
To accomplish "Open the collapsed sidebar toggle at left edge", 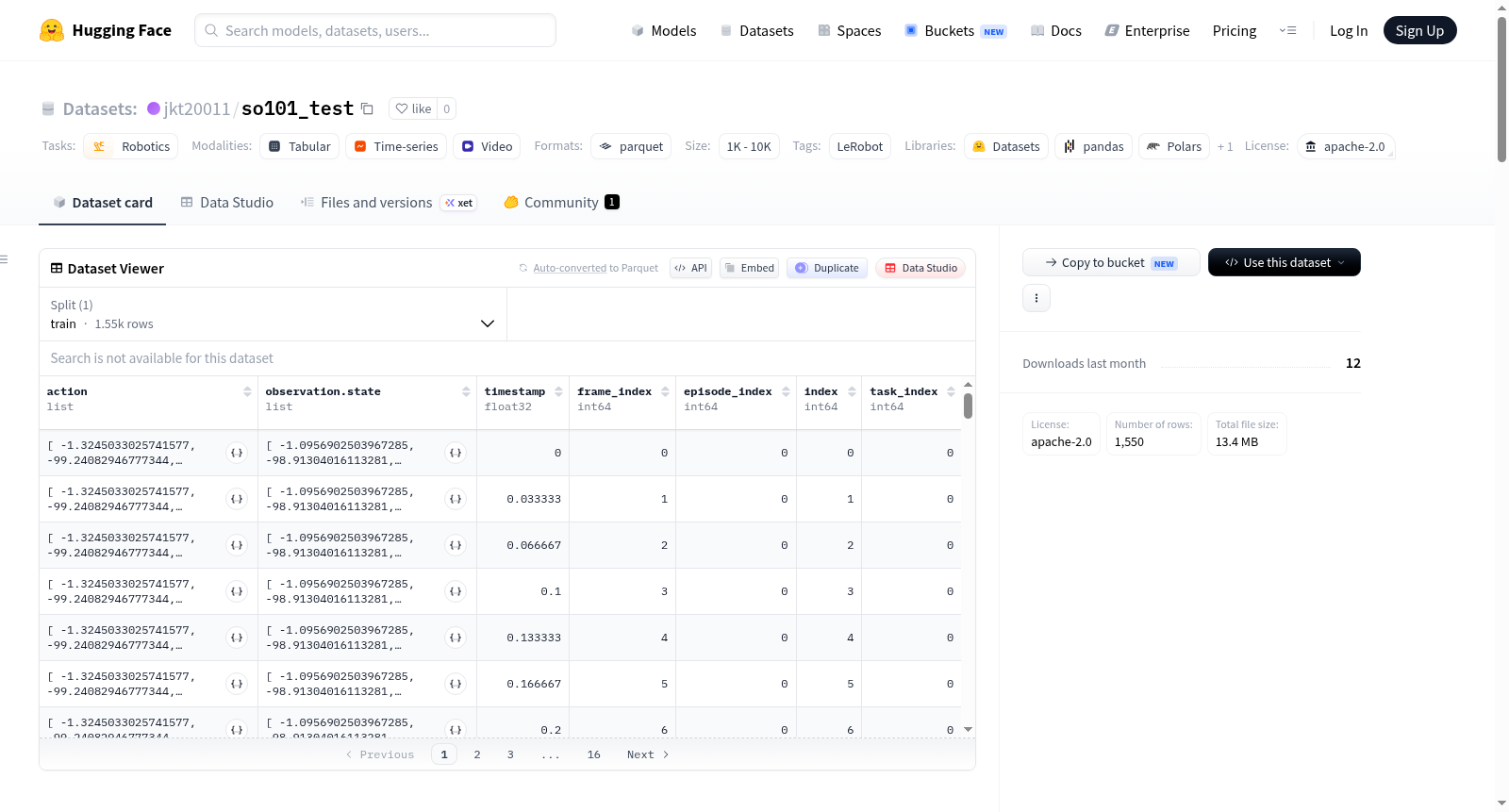I will (x=4, y=259).
